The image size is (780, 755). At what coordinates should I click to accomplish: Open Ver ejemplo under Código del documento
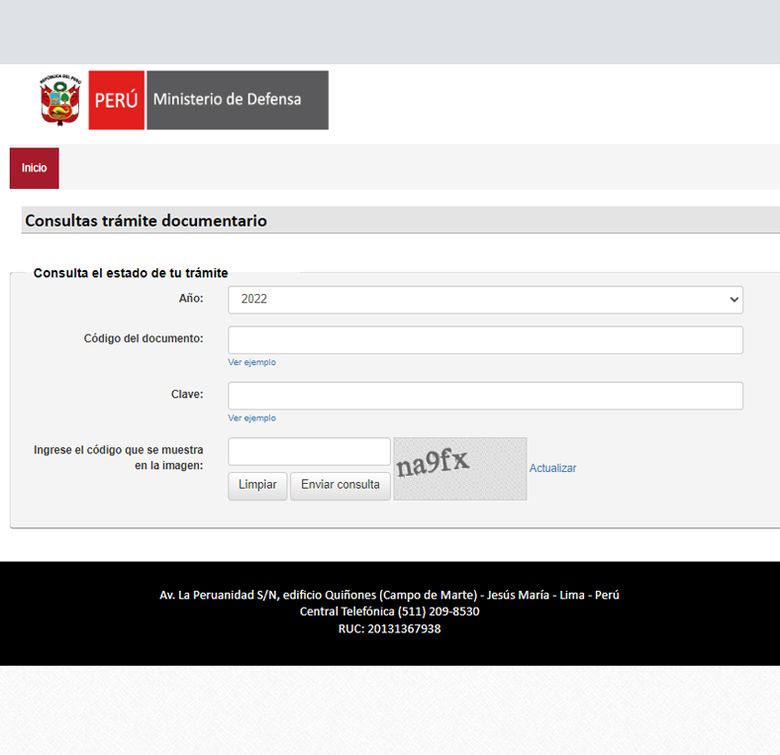(252, 362)
